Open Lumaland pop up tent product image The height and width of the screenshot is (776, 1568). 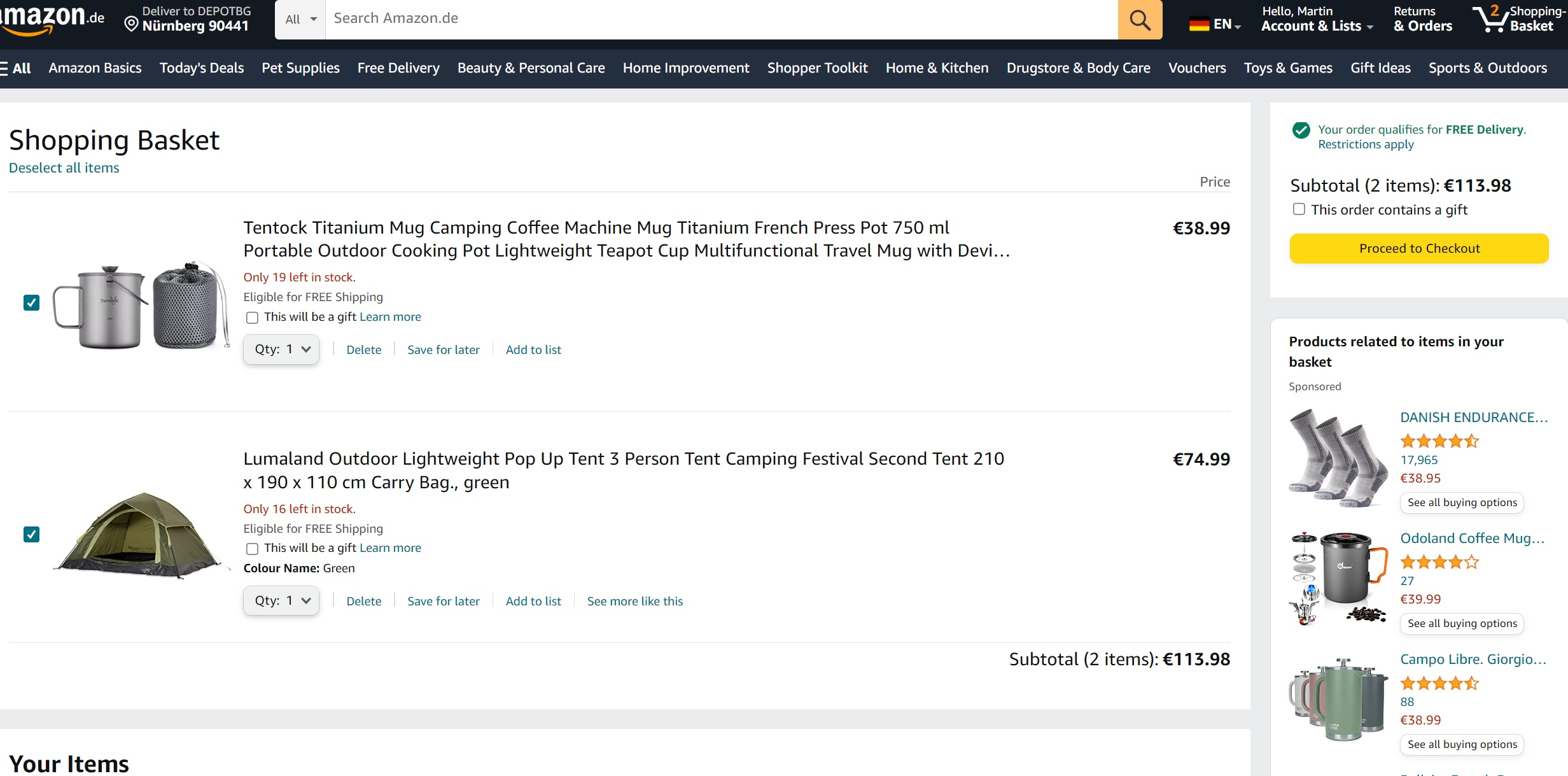[x=141, y=535]
